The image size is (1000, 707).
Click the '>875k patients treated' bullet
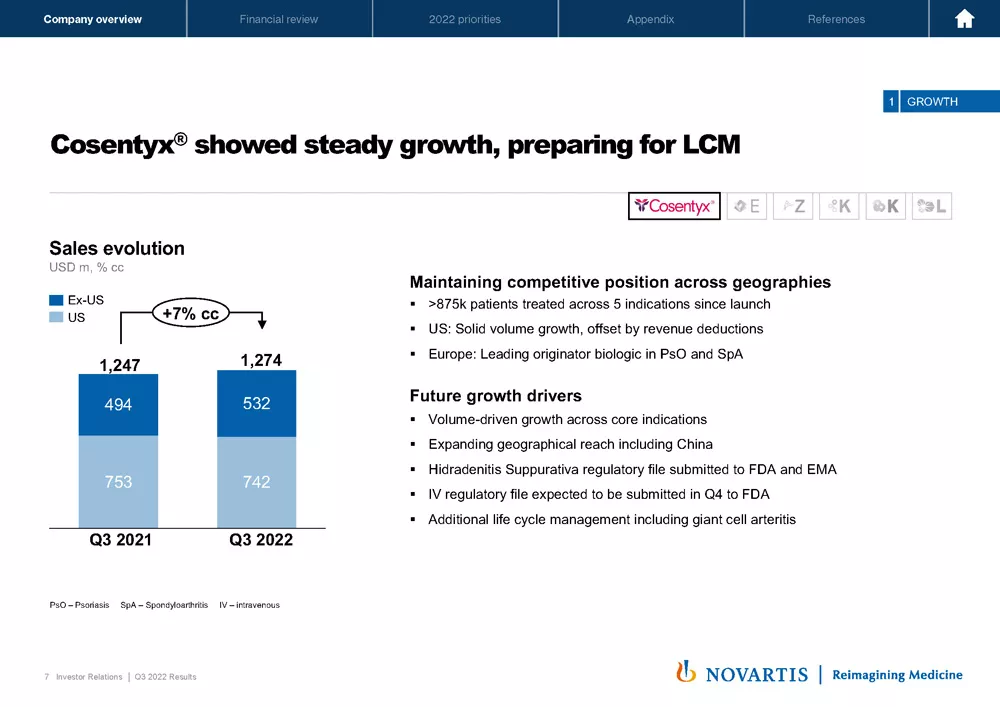click(599, 304)
